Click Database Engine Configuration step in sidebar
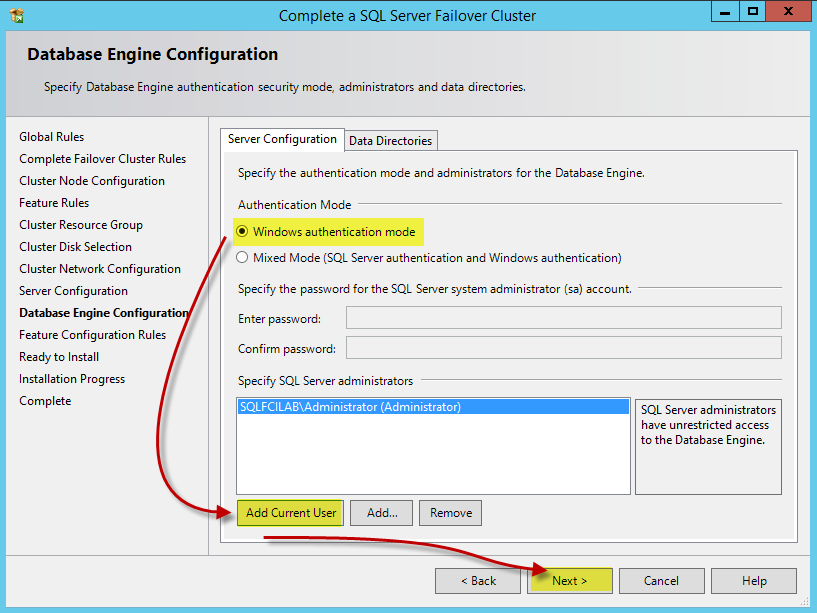 [104, 313]
